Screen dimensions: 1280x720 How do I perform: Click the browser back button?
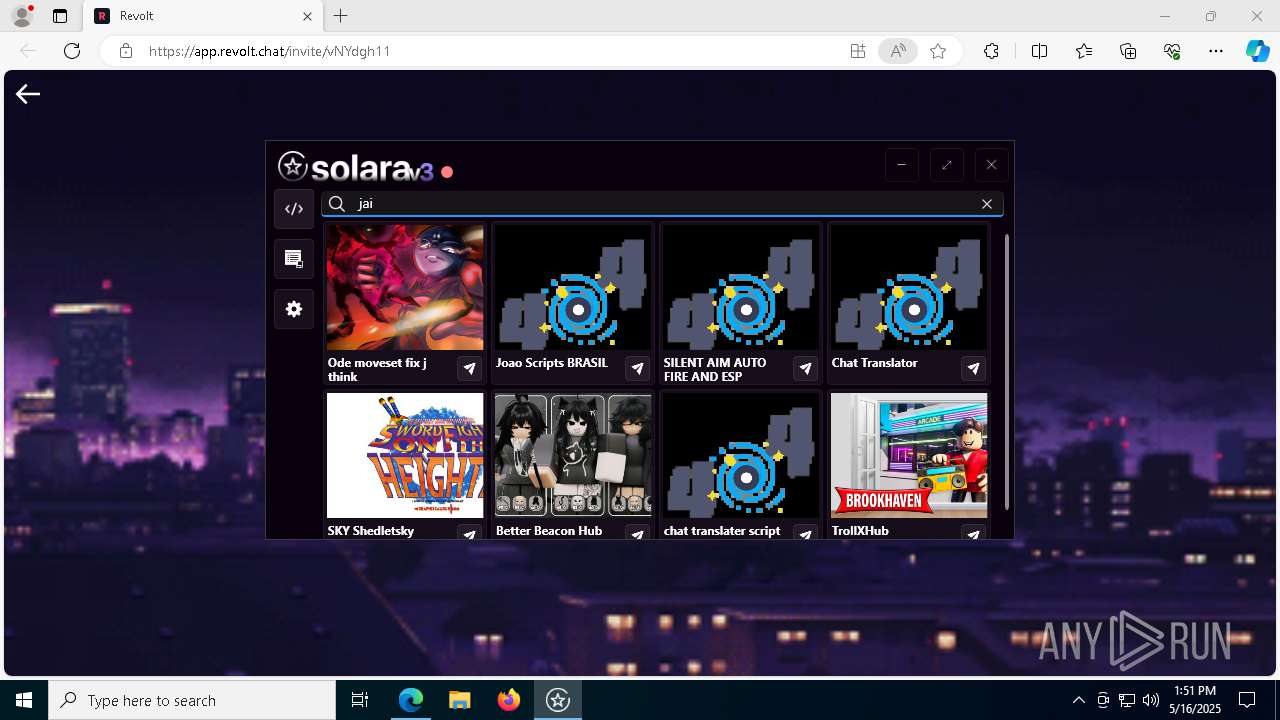point(28,51)
